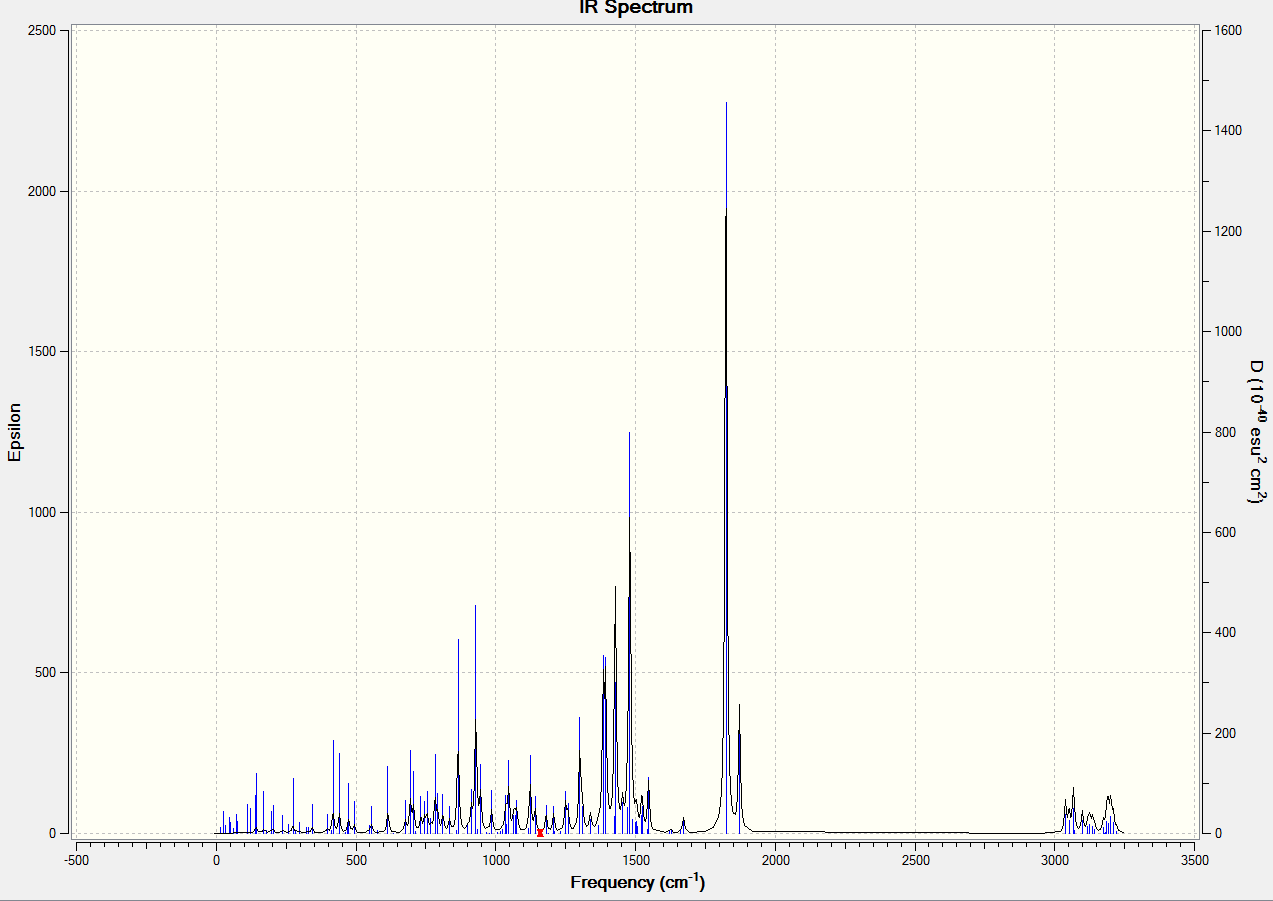Click the "IR Spectrum" chart title

(x=636, y=8)
